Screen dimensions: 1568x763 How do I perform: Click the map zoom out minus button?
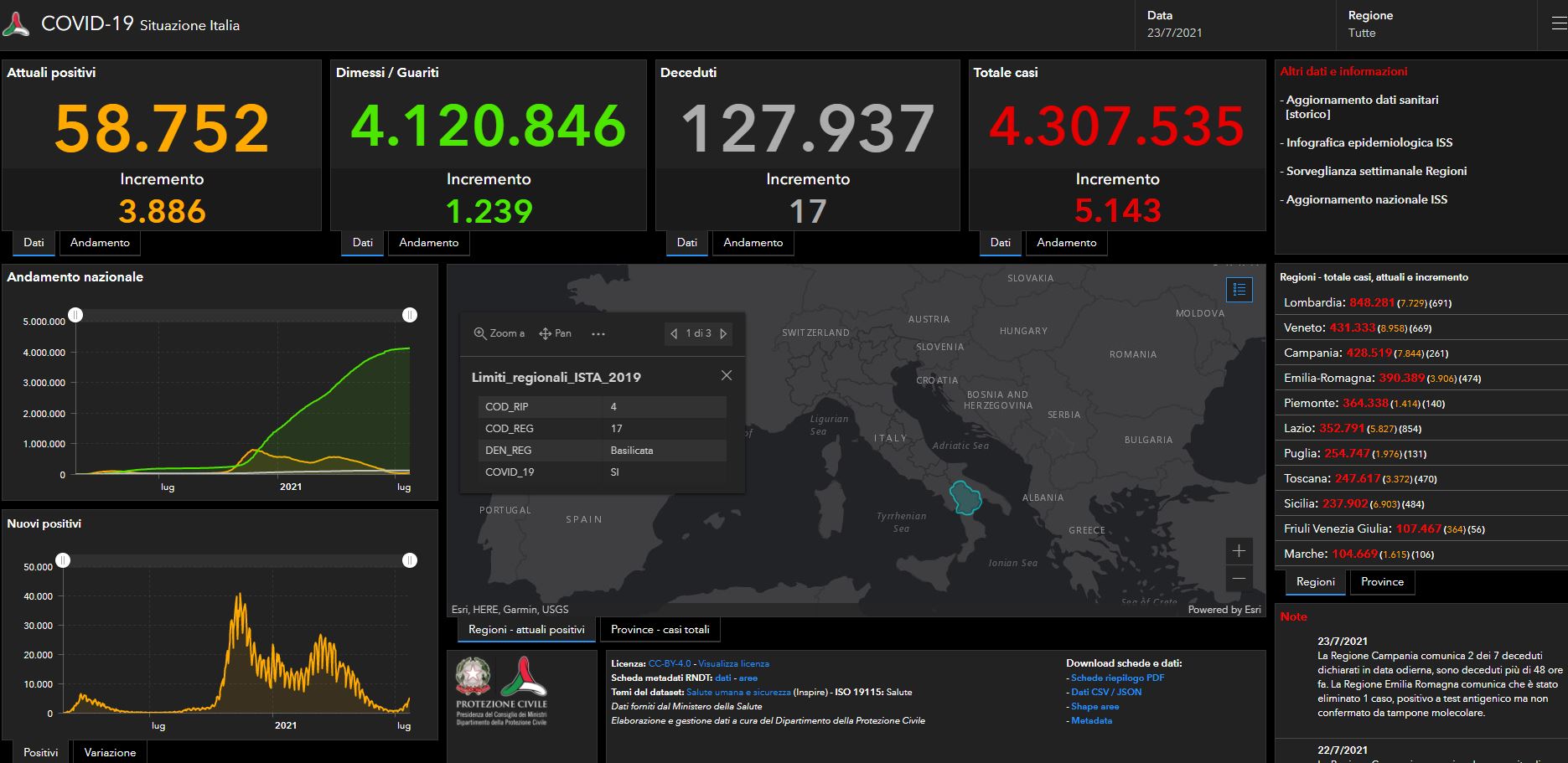coord(1239,578)
